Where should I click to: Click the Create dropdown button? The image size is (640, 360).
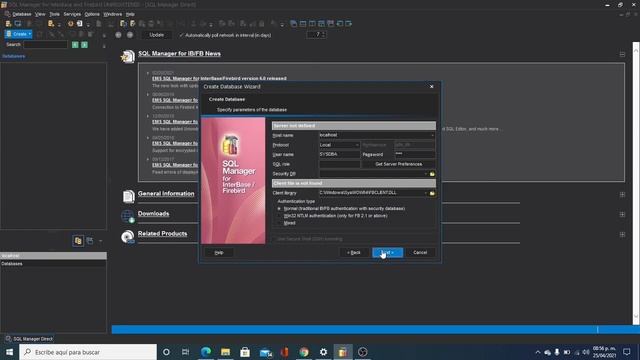(19, 34)
